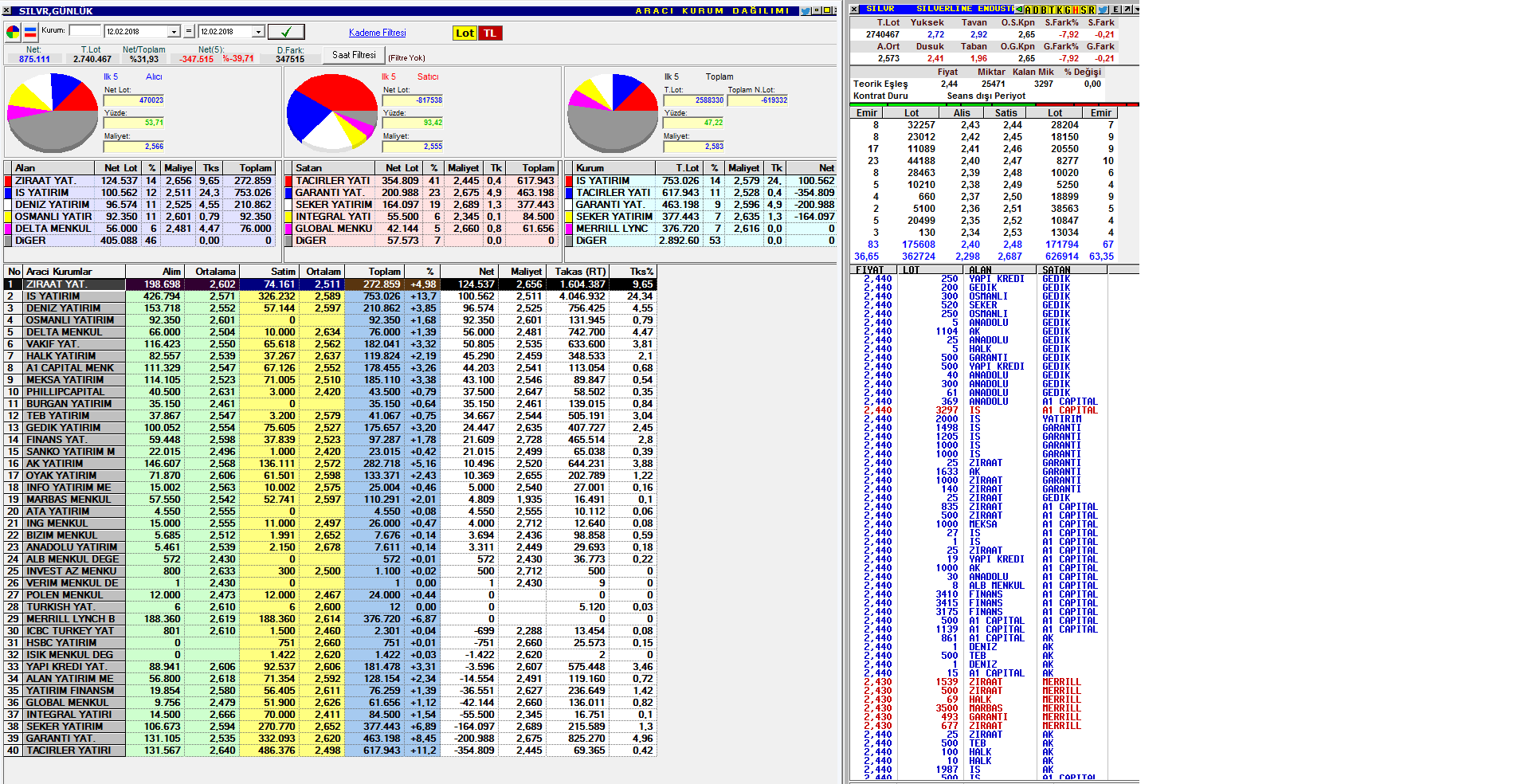Click Alis column header in depth table
The image size is (1525, 784).
click(x=962, y=113)
